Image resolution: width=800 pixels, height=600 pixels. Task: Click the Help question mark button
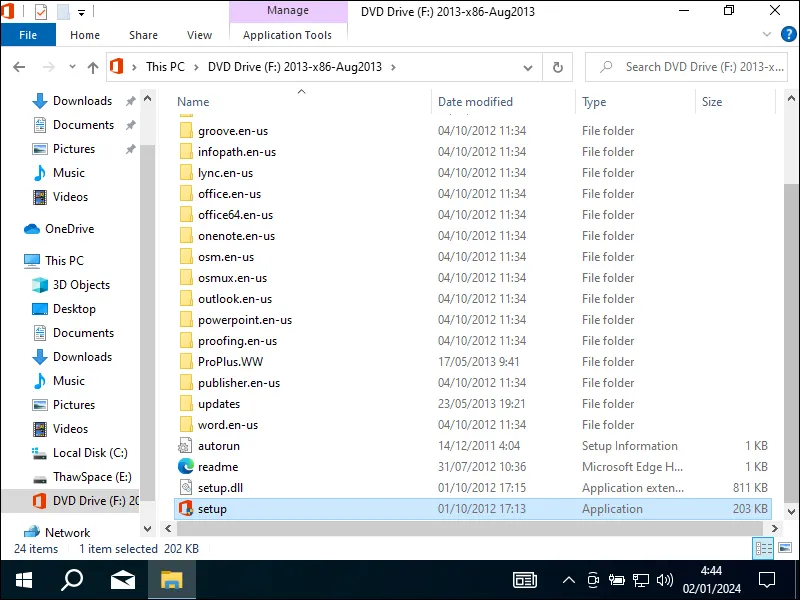(789, 33)
